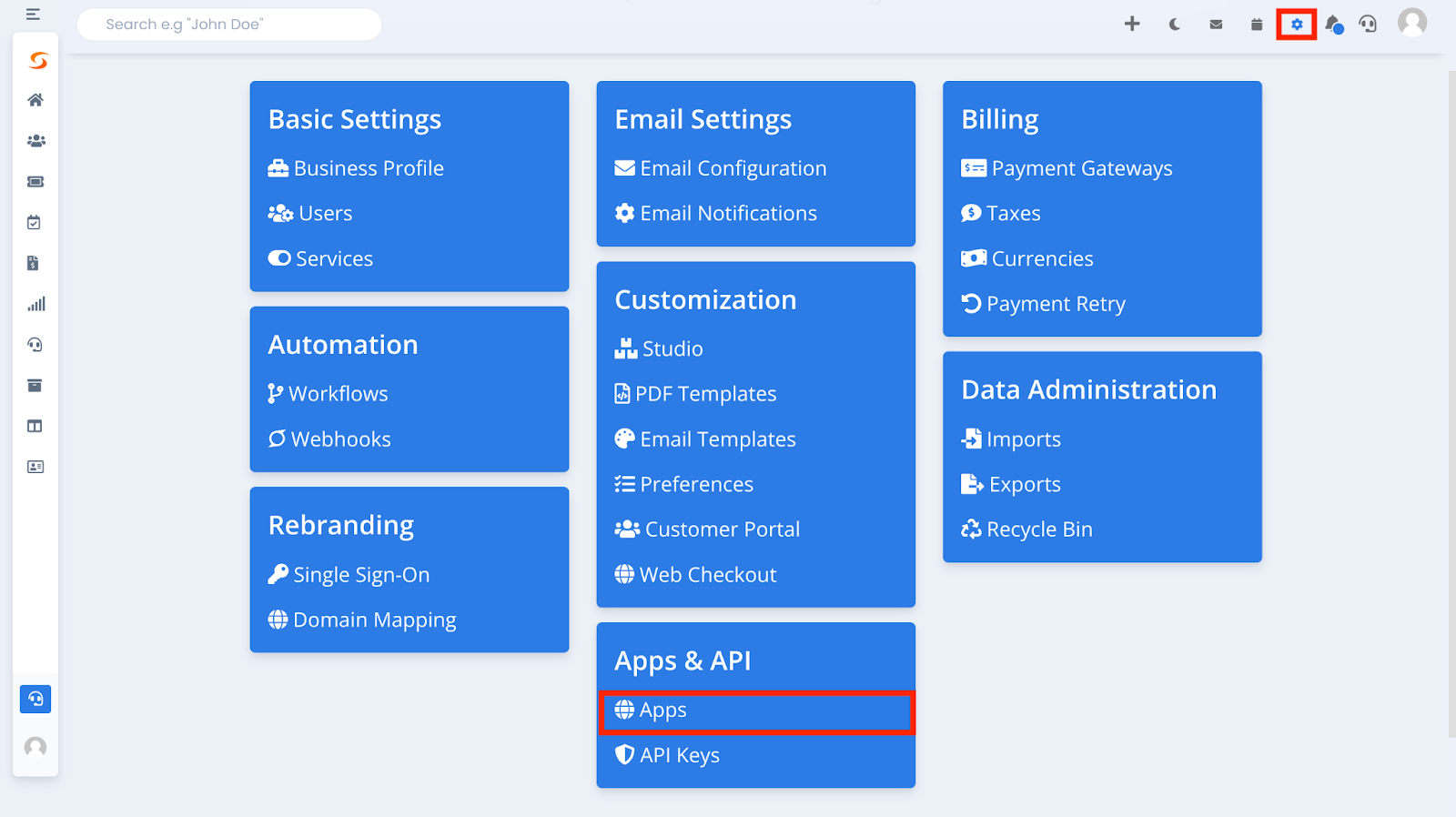
Task: Open the notifications bell icon
Action: 1334,25
